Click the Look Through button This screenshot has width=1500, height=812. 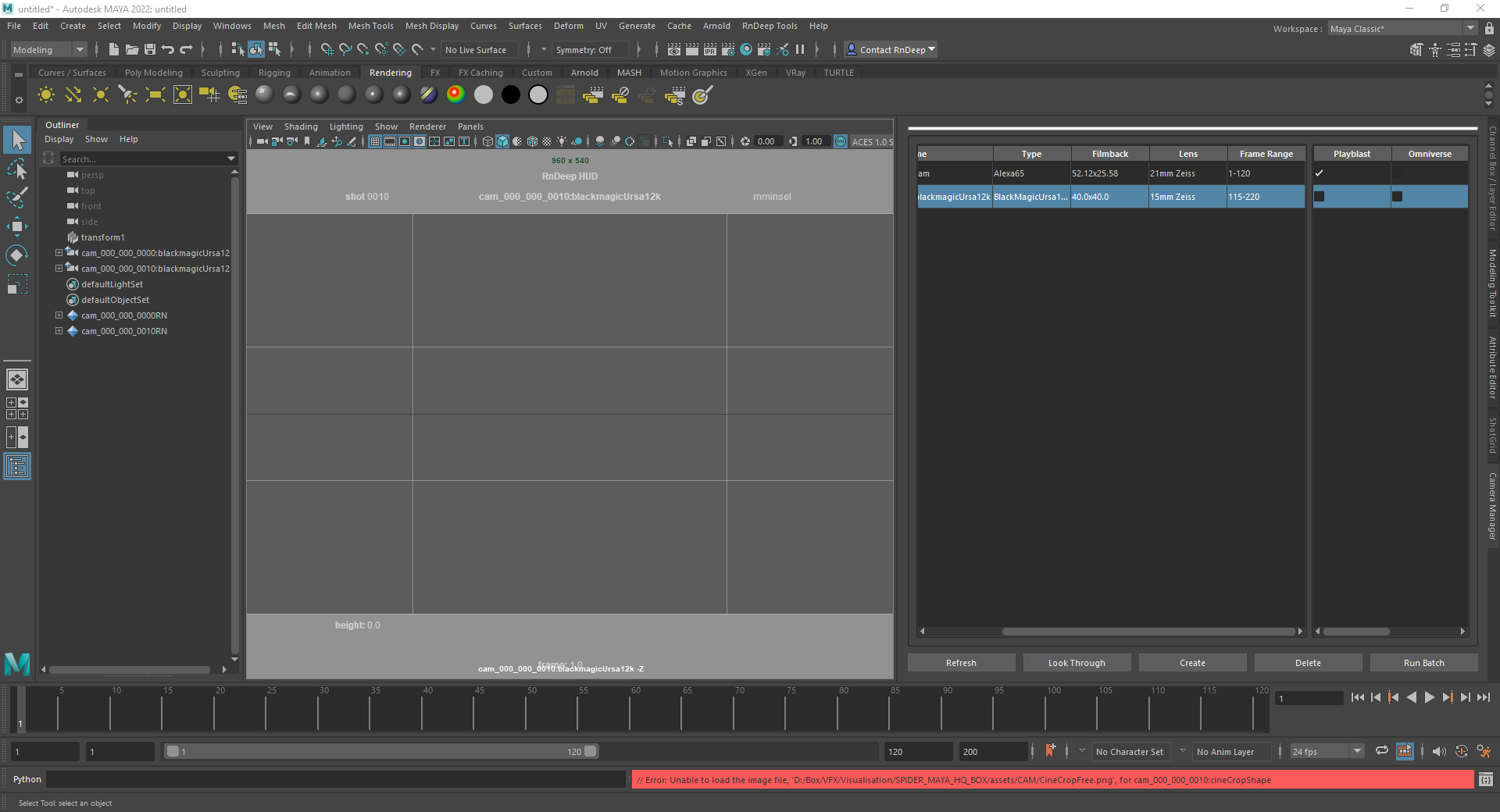(1077, 663)
